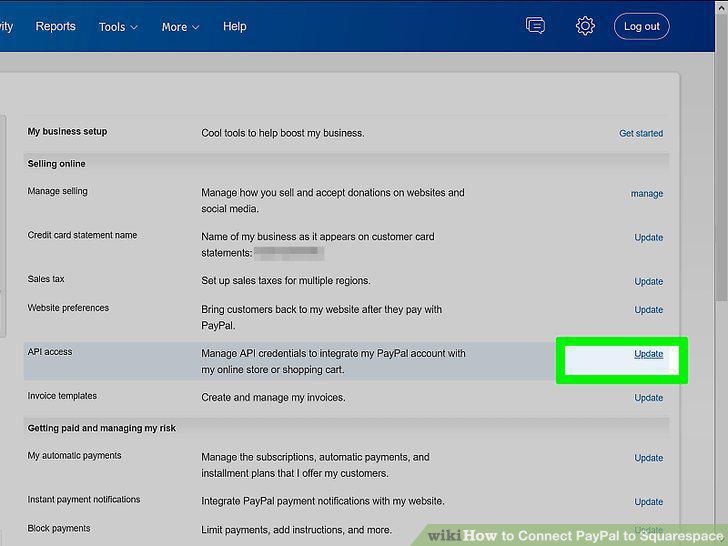The height and width of the screenshot is (546, 728).
Task: Click Update for Sales tax
Action: point(649,282)
